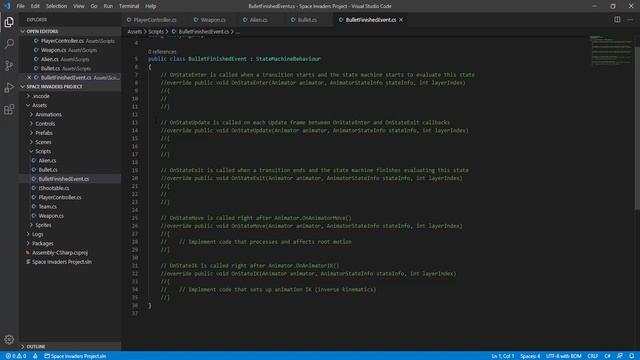Open the Search view in activity bar
This screenshot has width=640, height=360.
pos(9,43)
